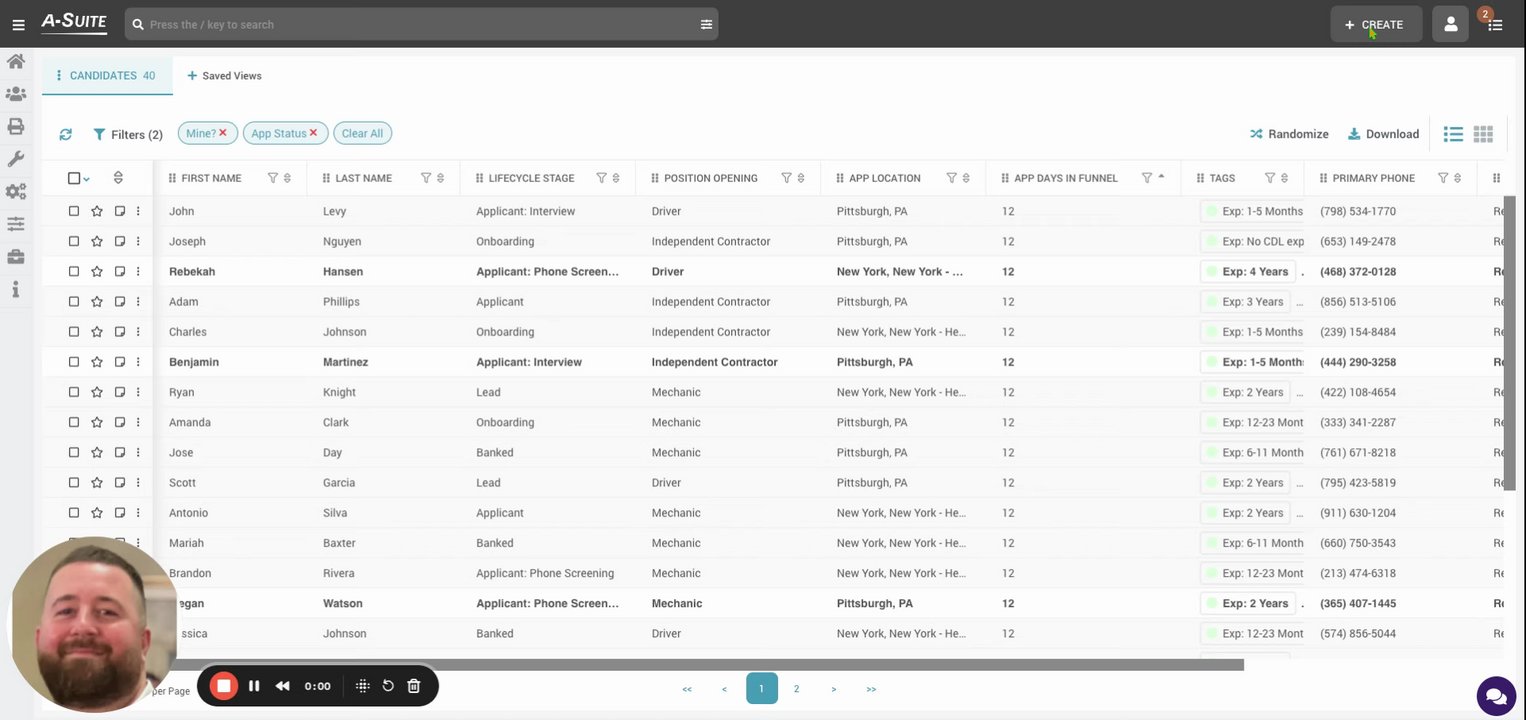Check the box for Ryan Knight
1526x720 pixels.
click(x=74, y=392)
